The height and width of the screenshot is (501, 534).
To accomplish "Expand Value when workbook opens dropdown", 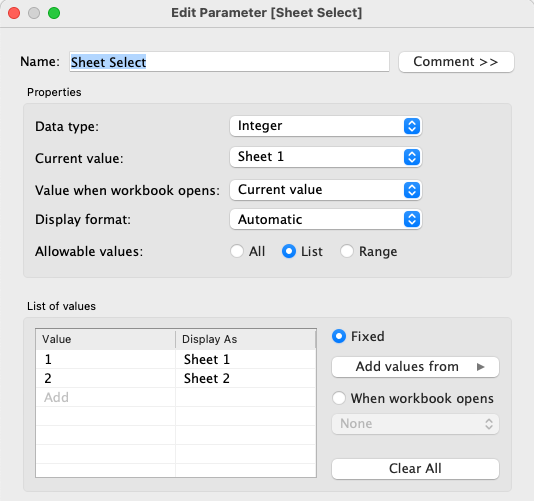I will click(326, 190).
